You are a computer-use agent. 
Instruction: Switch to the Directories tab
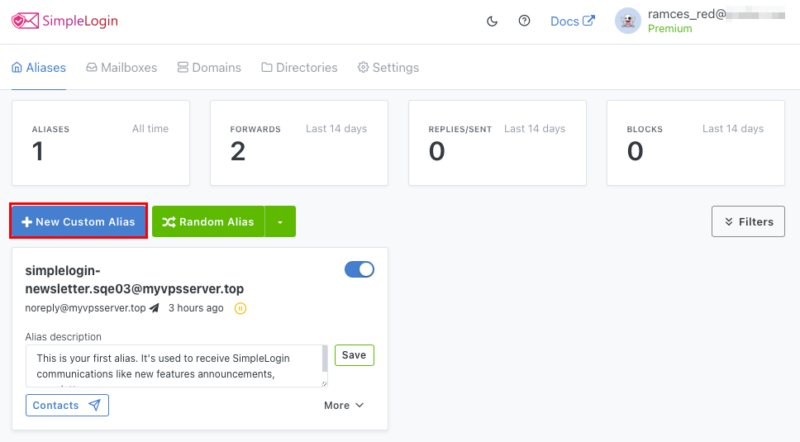point(299,67)
